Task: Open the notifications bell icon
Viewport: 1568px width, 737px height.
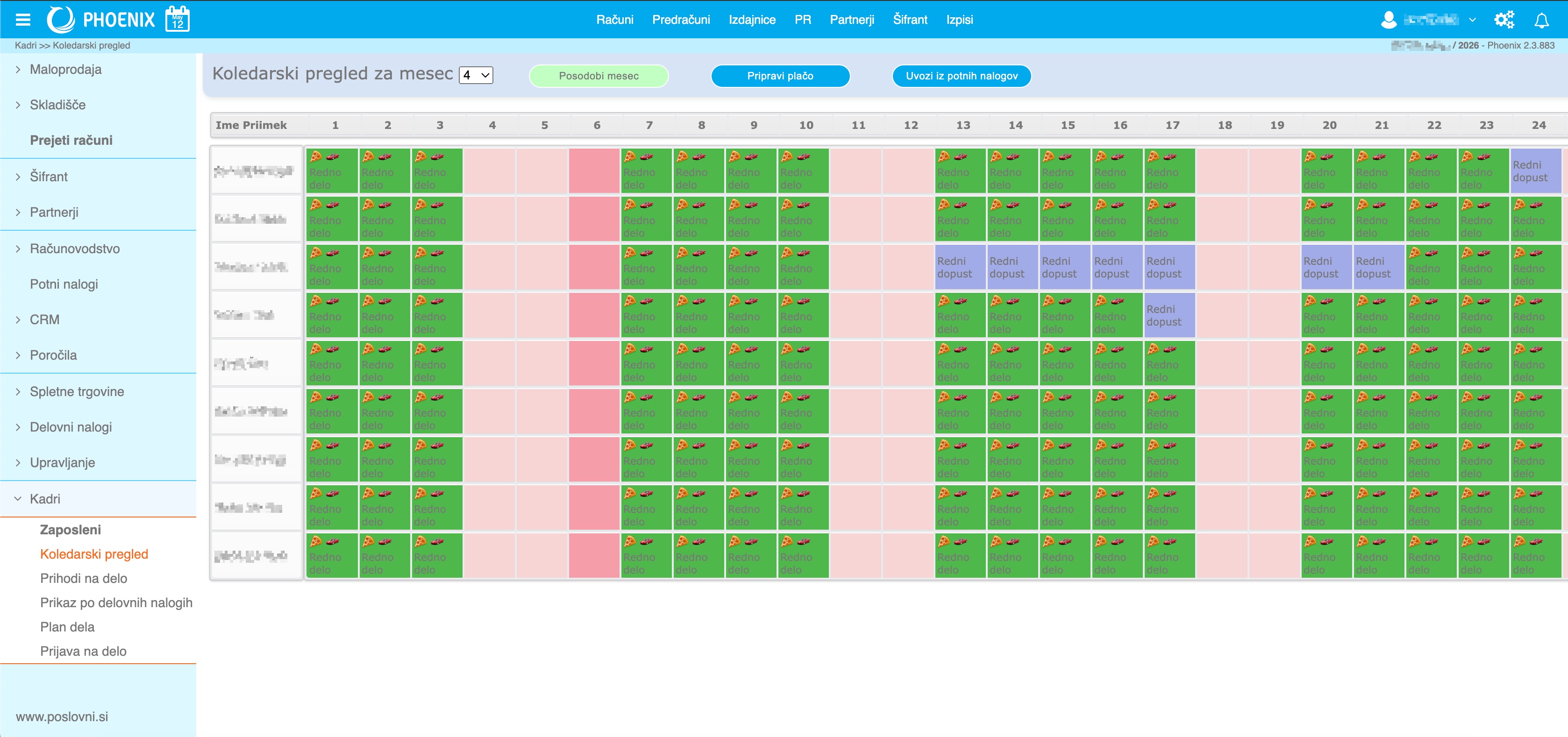Action: [1541, 20]
